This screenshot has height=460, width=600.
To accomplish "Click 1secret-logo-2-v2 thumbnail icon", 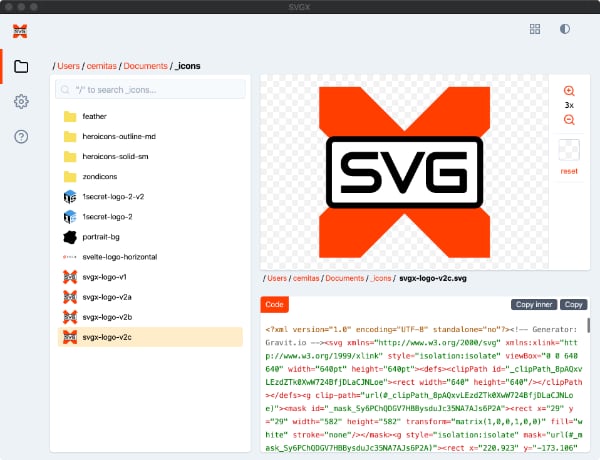I will (70, 197).
